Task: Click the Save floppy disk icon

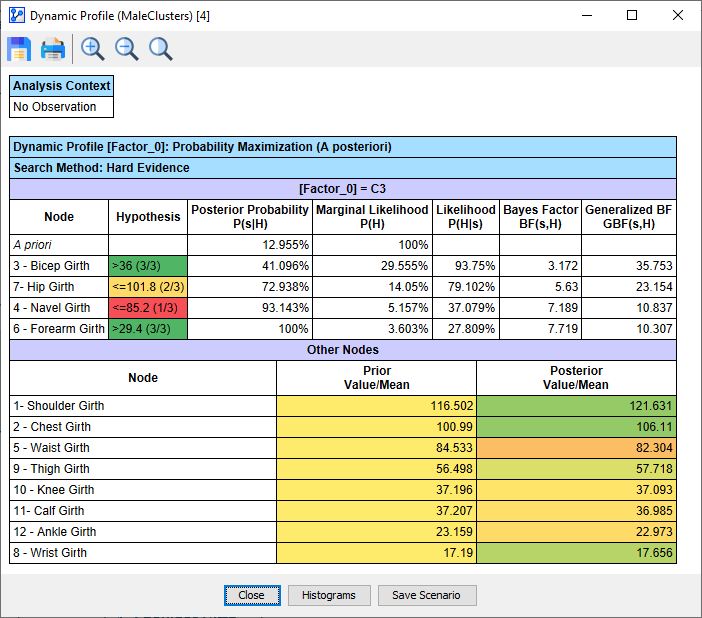Action: point(19,49)
